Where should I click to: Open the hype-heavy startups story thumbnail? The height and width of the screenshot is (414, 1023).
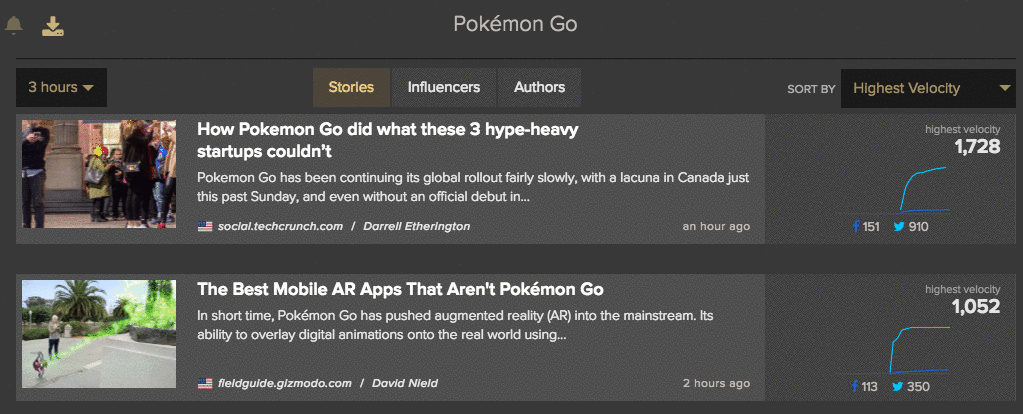(x=99, y=173)
